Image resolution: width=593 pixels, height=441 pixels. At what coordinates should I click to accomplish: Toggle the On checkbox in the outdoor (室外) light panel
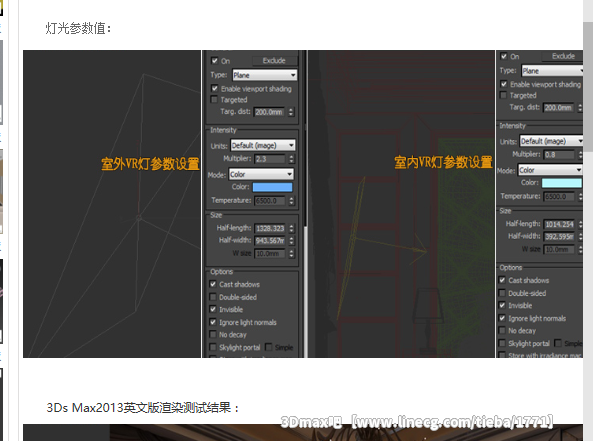(x=214, y=61)
